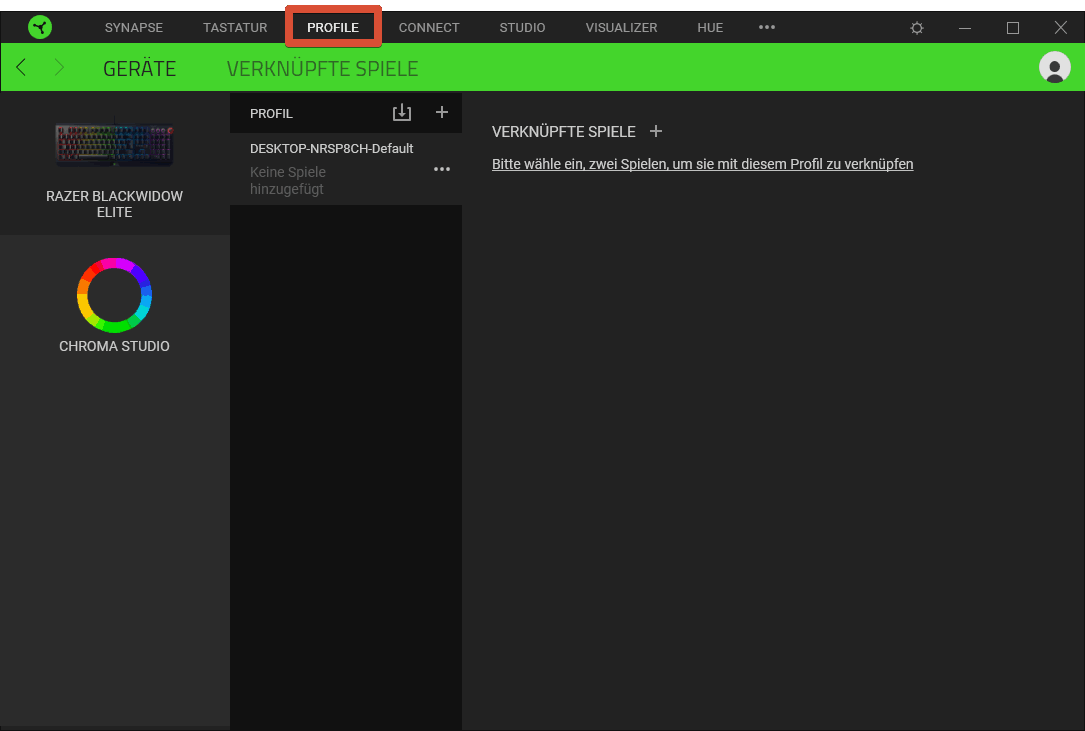1085x731 pixels.
Task: Open the STUDIO tab
Action: pos(522,28)
